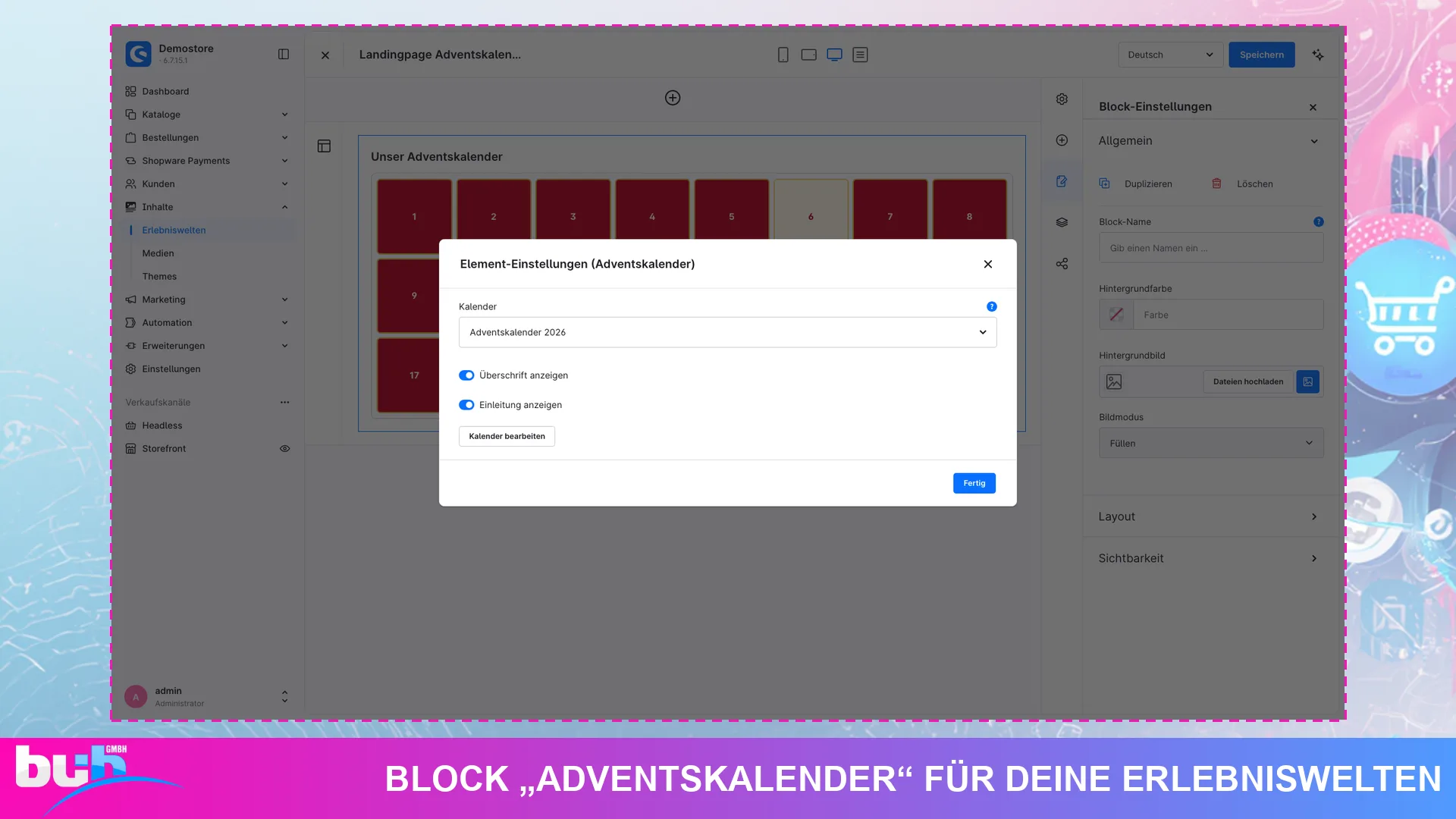Open the Medien menu entry
1456x819 pixels.
point(158,253)
